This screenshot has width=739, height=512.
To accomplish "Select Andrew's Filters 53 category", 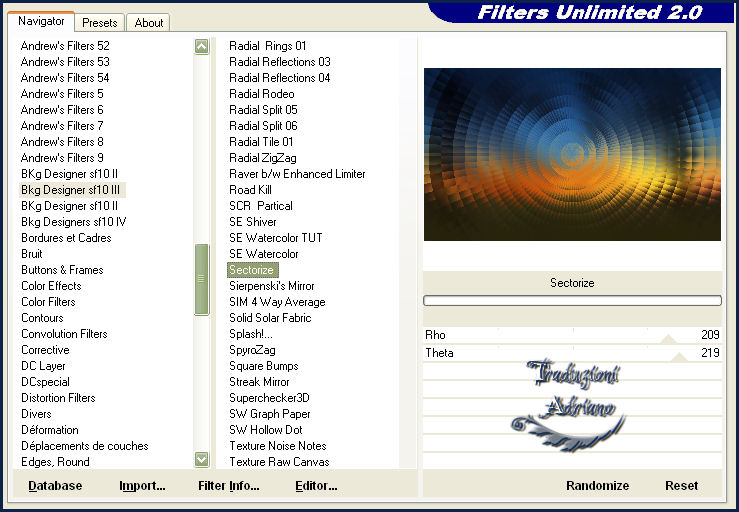I will click(65, 62).
